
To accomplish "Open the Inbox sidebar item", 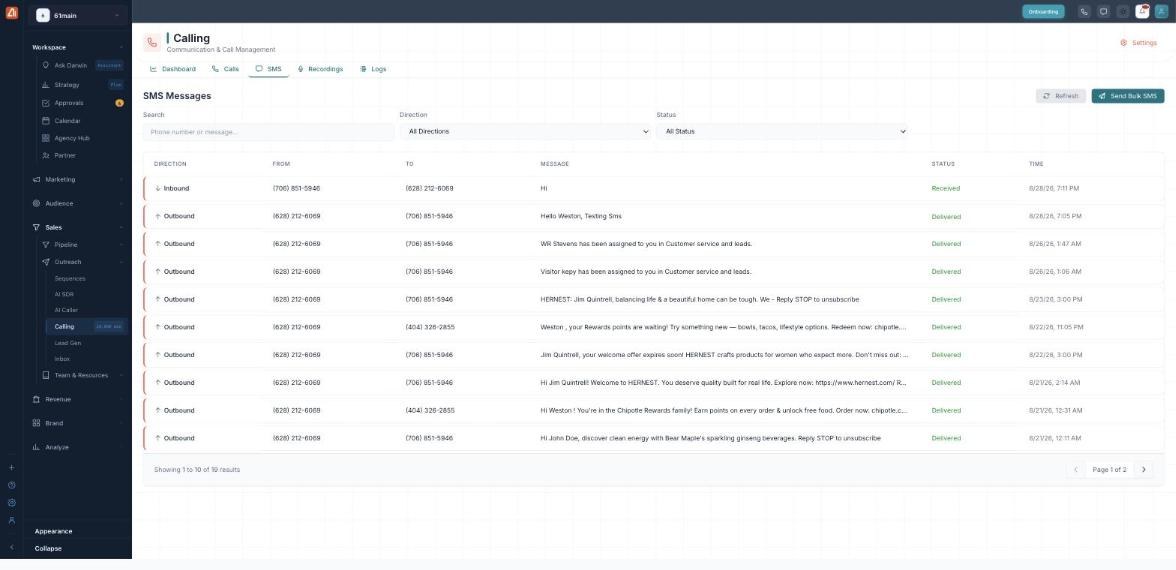I will 62,359.
